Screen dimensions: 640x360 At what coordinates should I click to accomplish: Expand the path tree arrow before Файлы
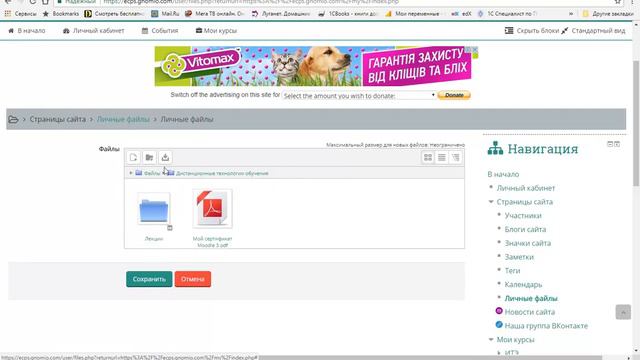coord(131,173)
